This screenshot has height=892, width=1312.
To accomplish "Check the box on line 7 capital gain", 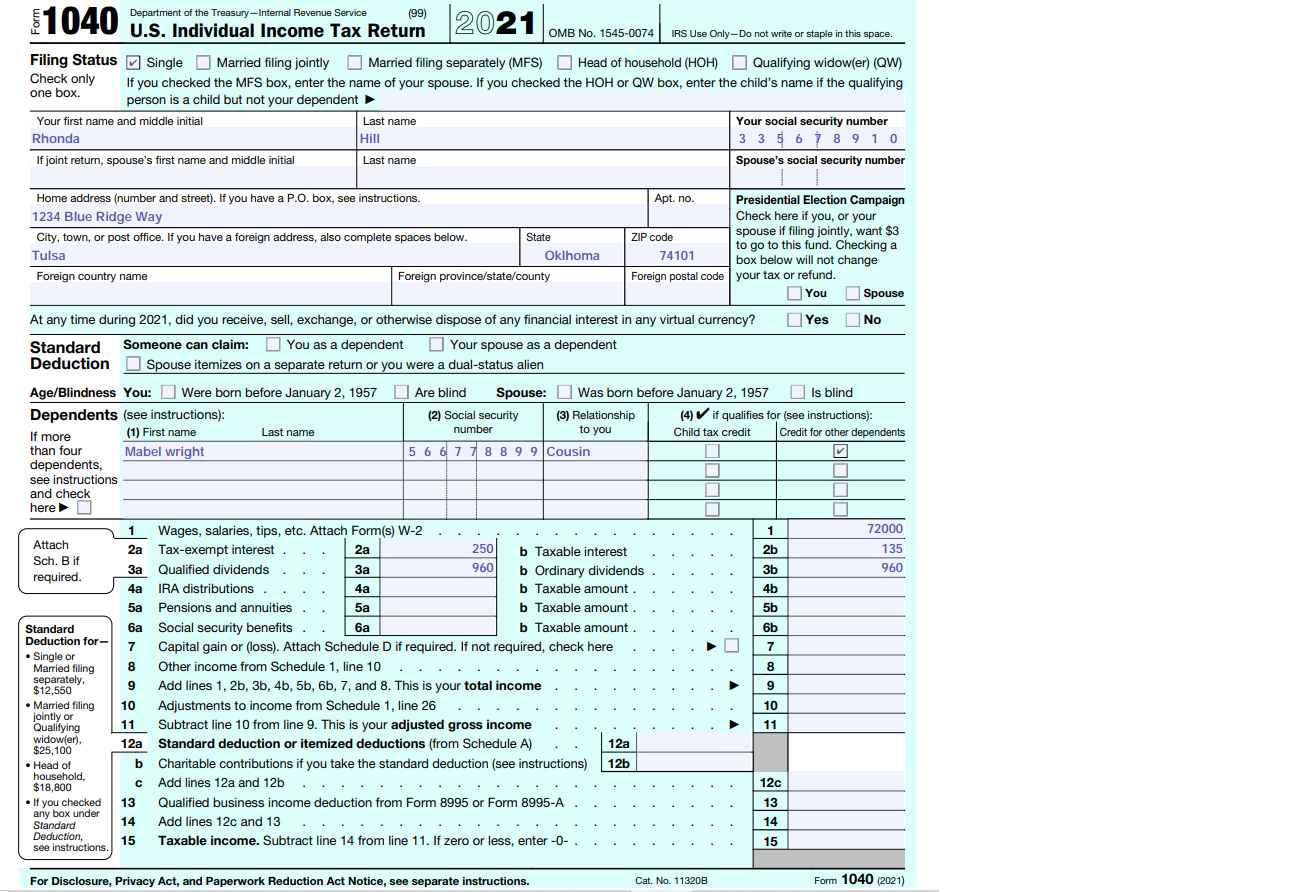I will pos(732,646).
